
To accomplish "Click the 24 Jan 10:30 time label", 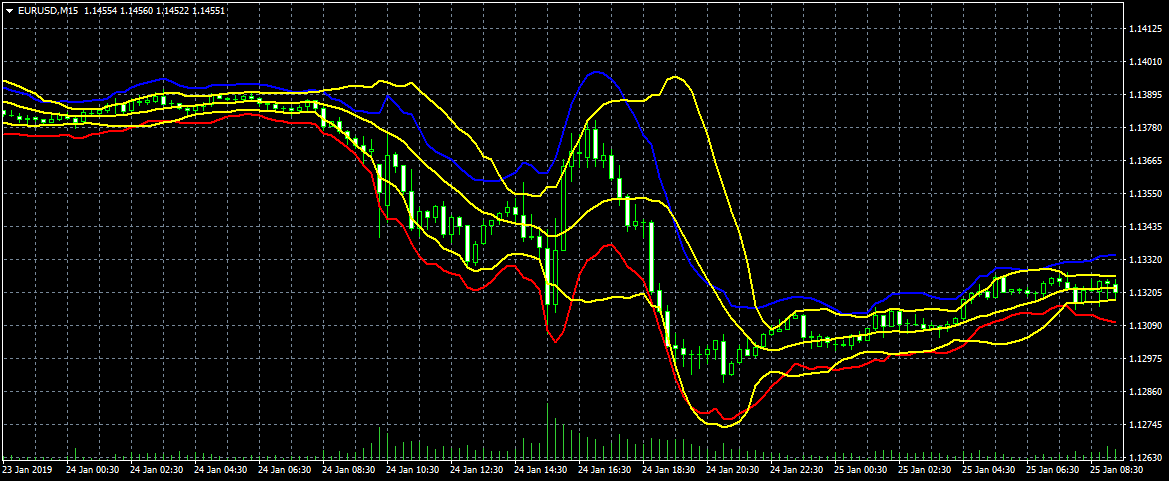I will pos(413,471).
